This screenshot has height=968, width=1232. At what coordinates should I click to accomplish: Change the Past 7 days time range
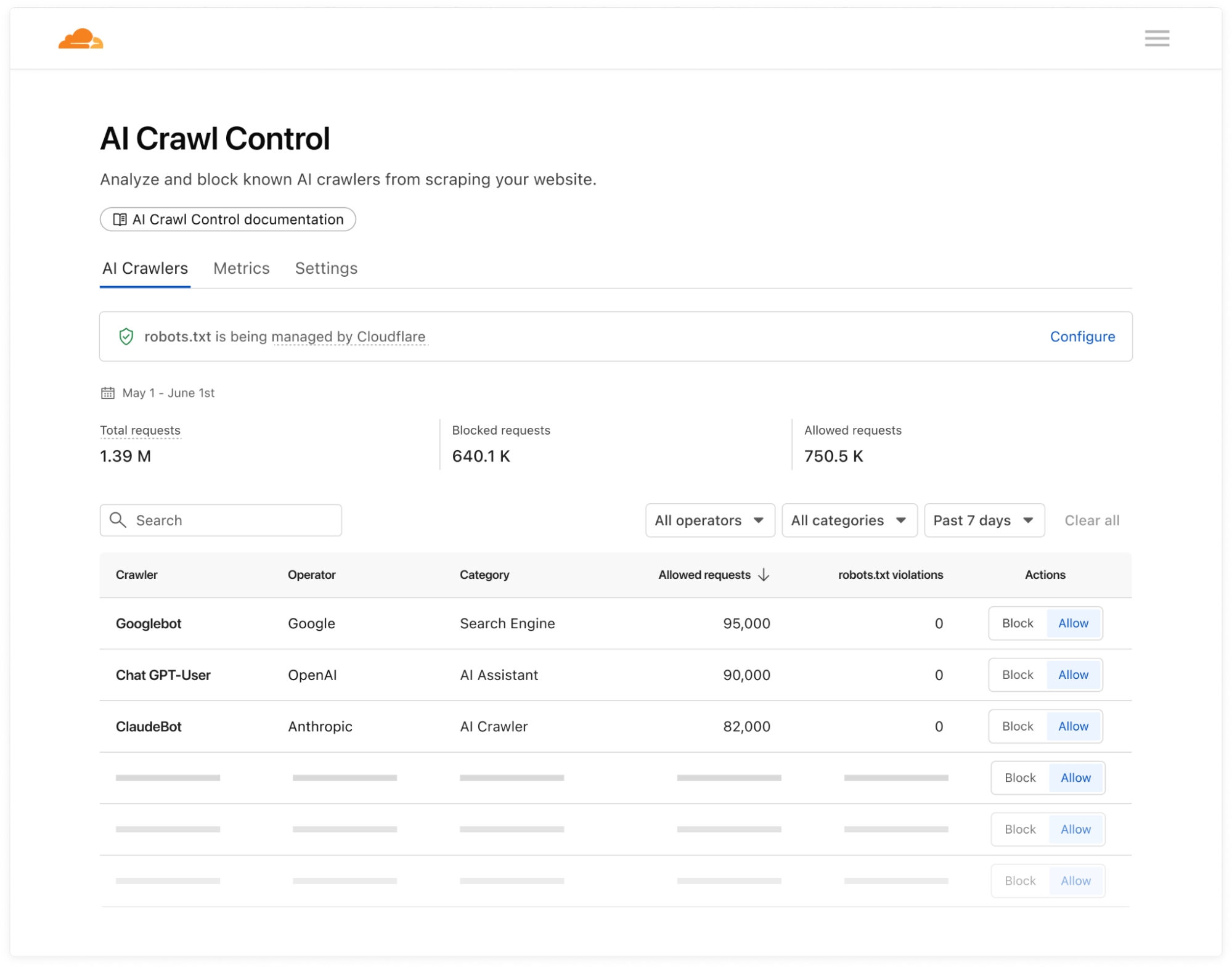pyautogui.click(x=983, y=520)
